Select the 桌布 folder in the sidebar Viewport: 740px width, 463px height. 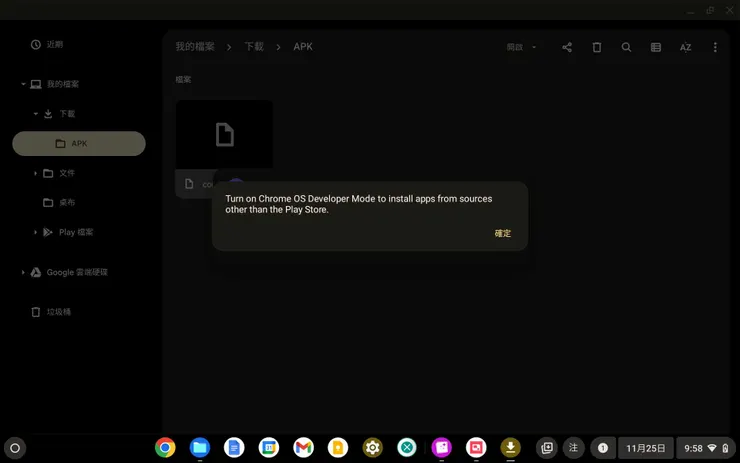click(x=66, y=202)
